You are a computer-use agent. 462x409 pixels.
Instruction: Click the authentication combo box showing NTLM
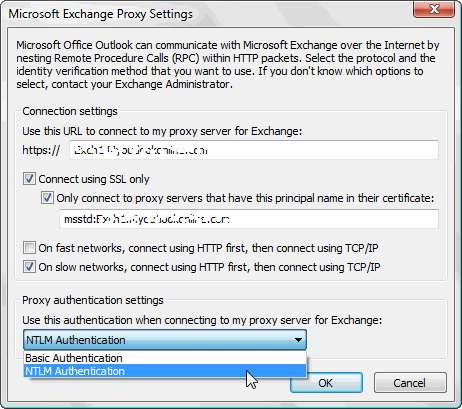click(165, 340)
